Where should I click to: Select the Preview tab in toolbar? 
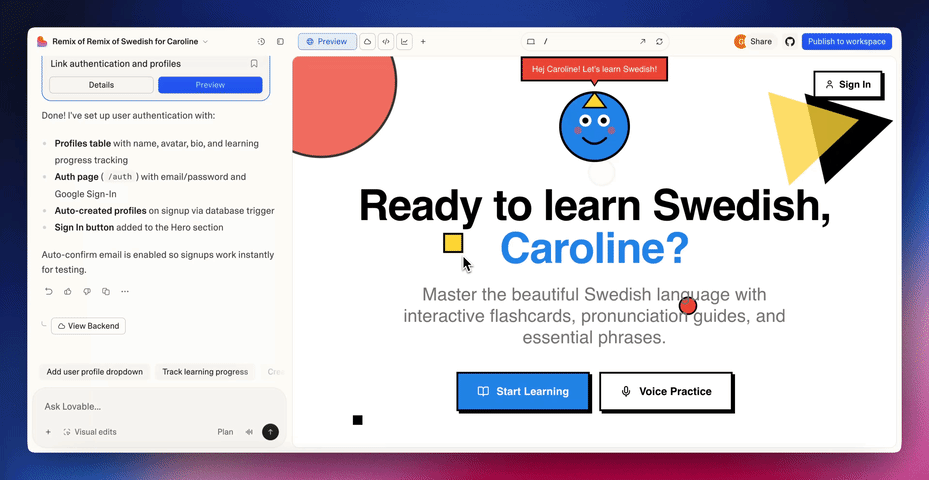click(x=327, y=42)
